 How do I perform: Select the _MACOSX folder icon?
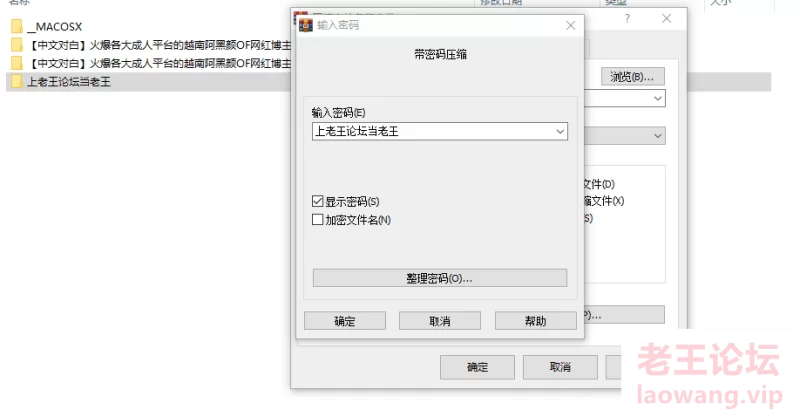[17, 26]
